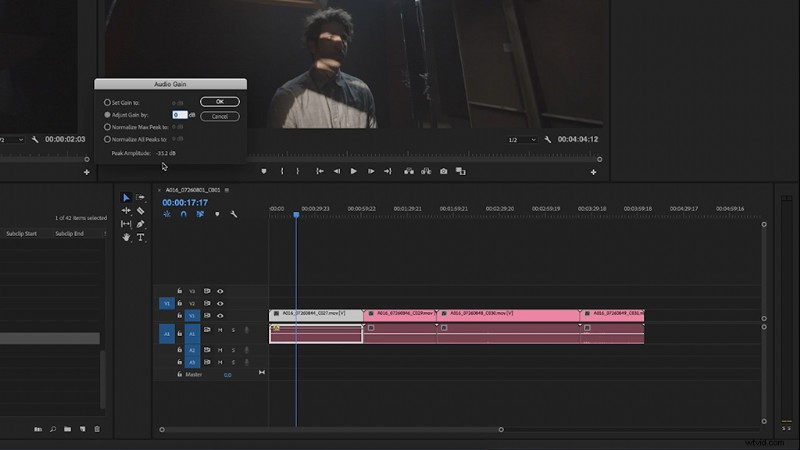Open the Source monitor button editor plus
This screenshot has width=800, height=450.
click(x=86, y=172)
